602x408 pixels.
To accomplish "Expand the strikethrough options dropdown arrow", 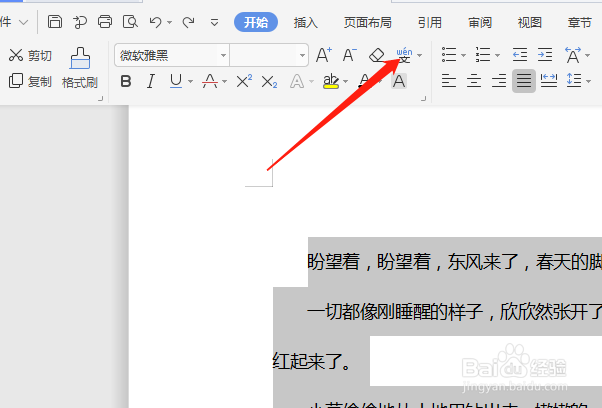I will tap(225, 81).
